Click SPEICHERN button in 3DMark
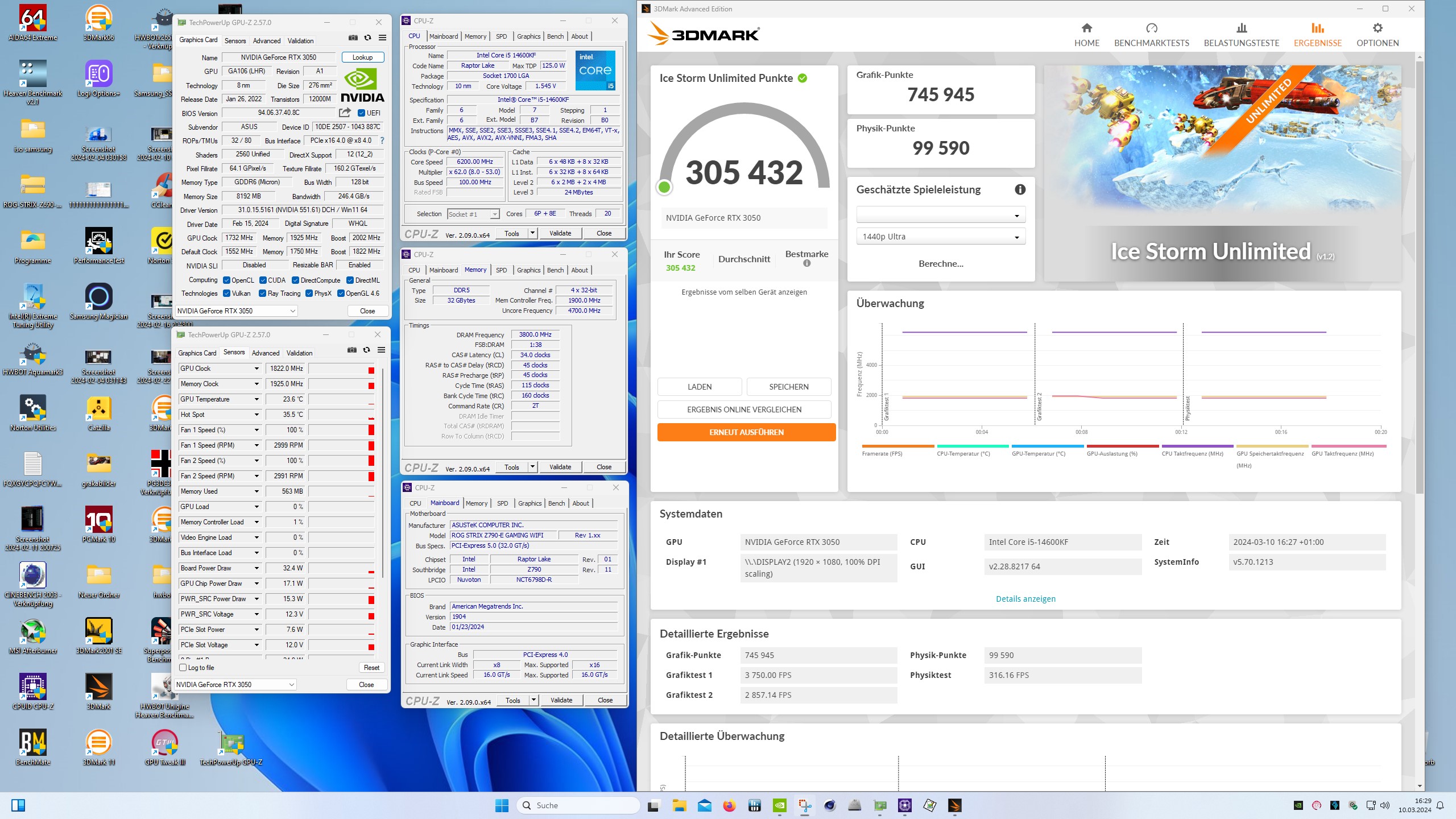 click(788, 387)
